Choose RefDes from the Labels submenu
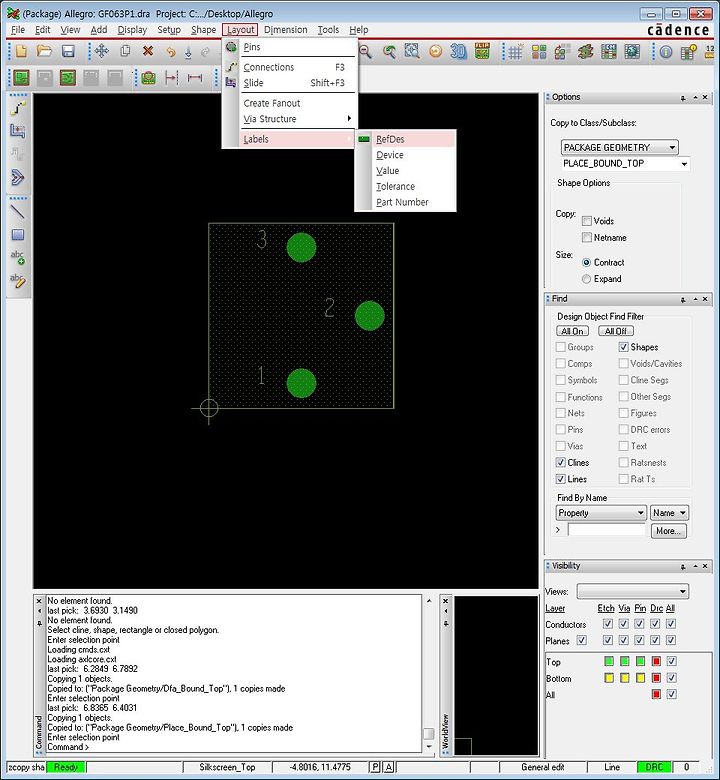 (x=406, y=139)
